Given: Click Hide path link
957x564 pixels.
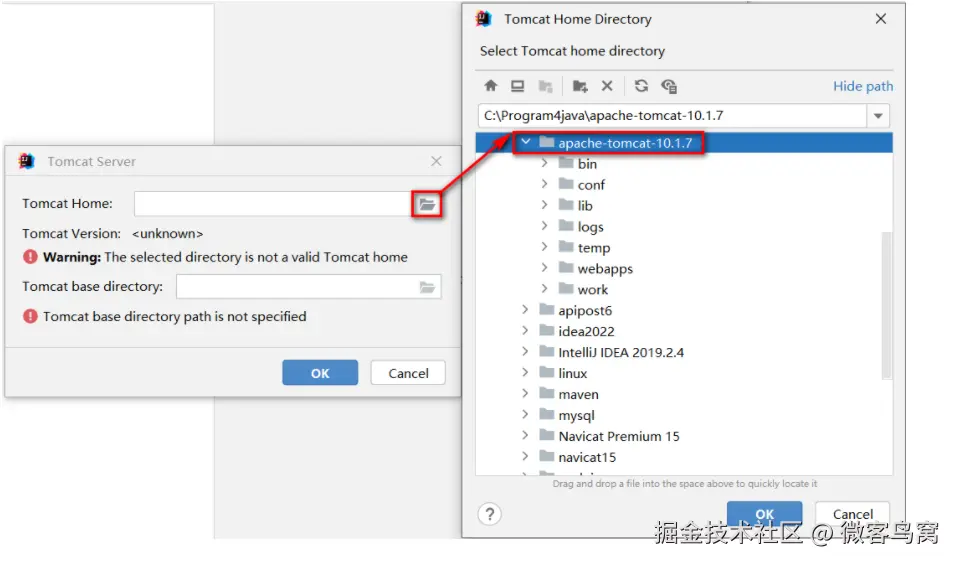Looking at the screenshot, I should point(862,86).
